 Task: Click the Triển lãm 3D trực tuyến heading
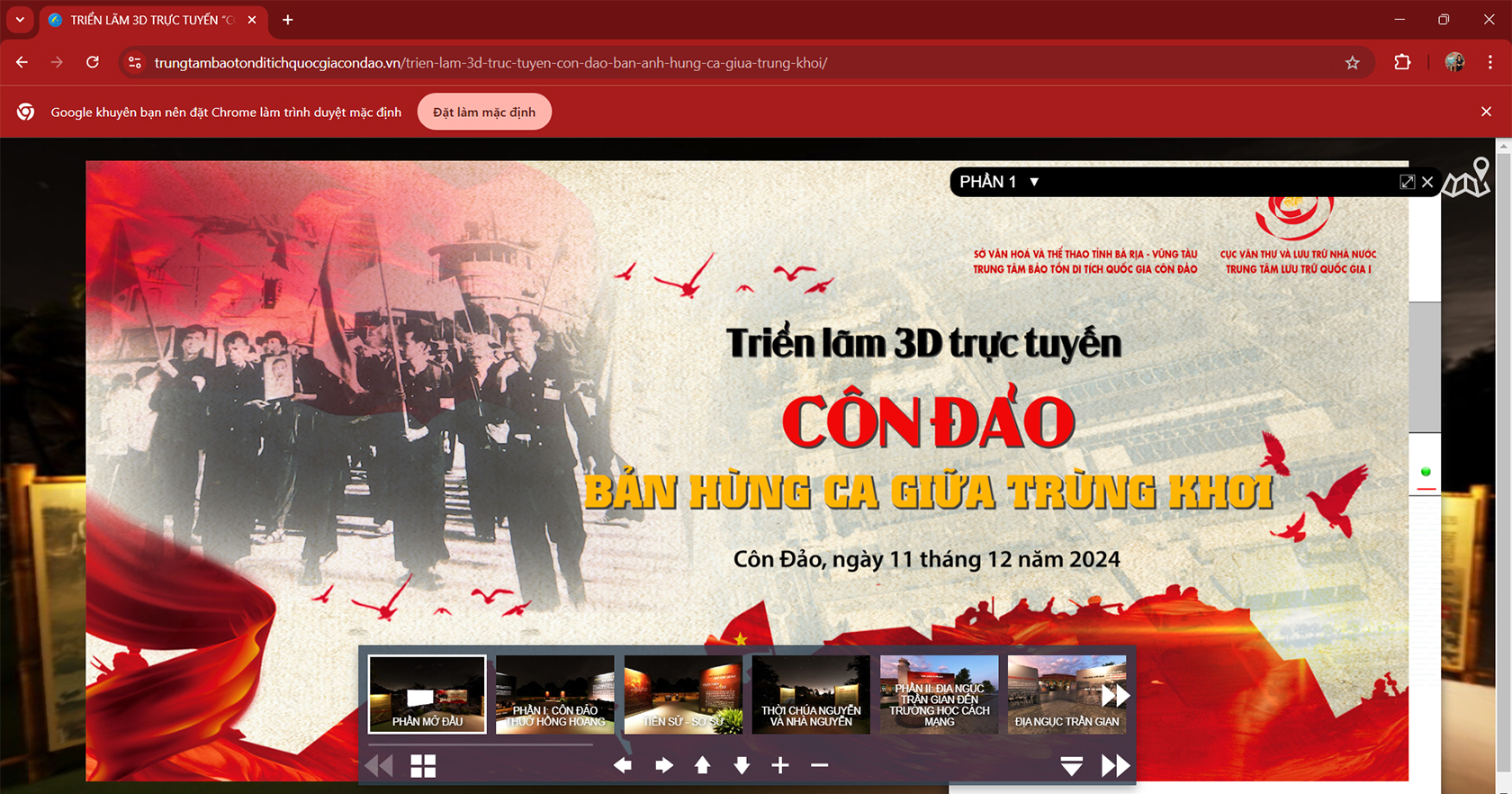point(923,343)
